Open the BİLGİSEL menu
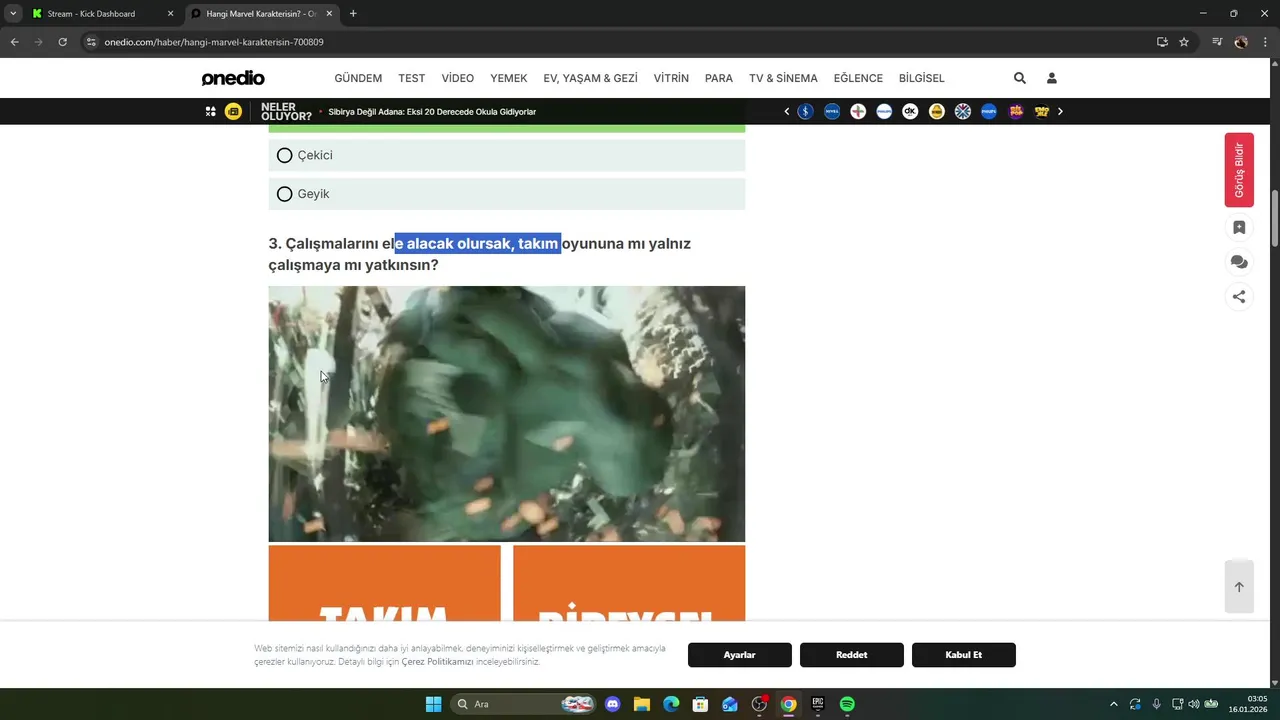The image size is (1280, 720). [x=922, y=78]
